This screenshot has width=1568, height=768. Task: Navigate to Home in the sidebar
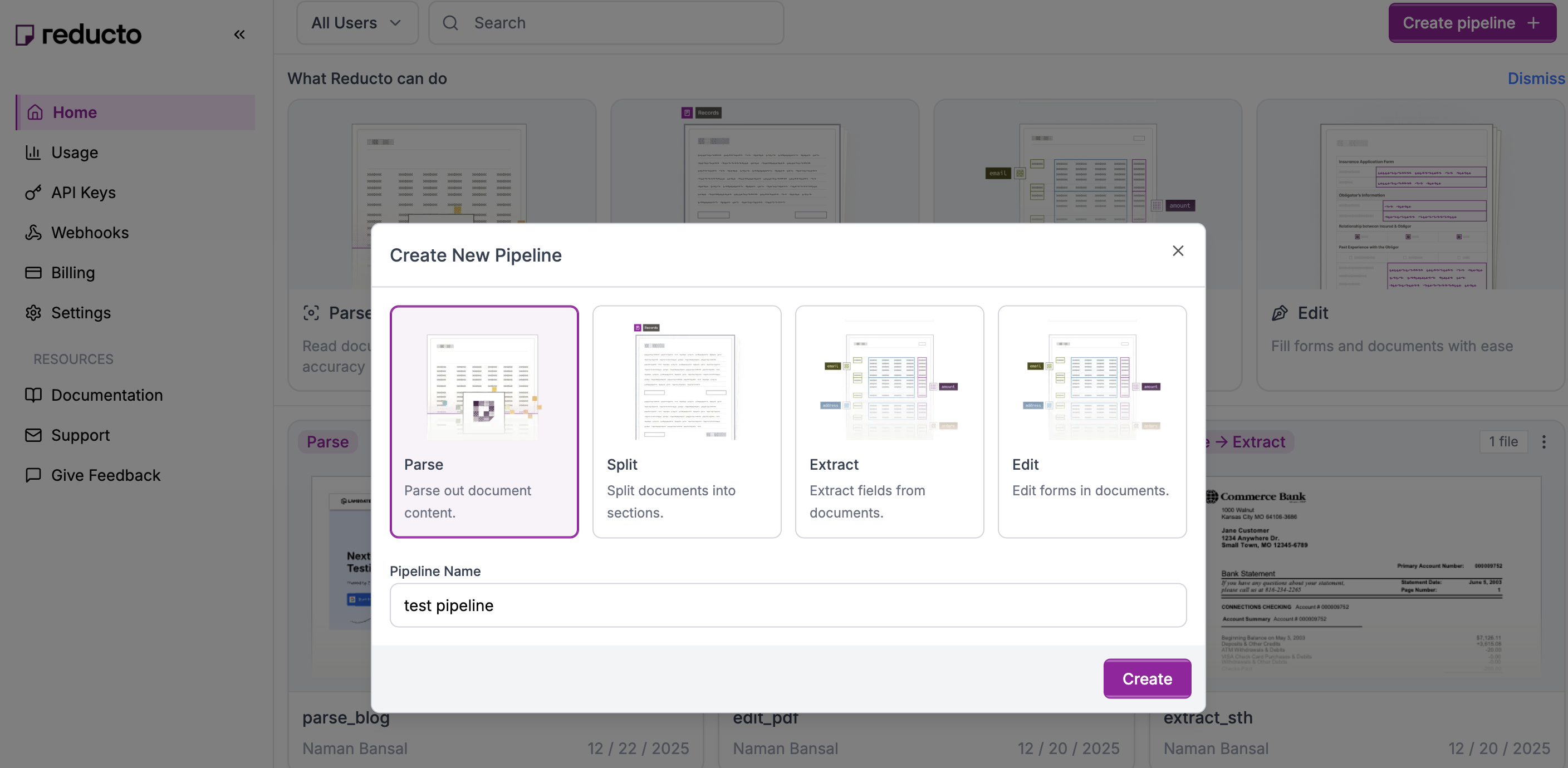[74, 112]
